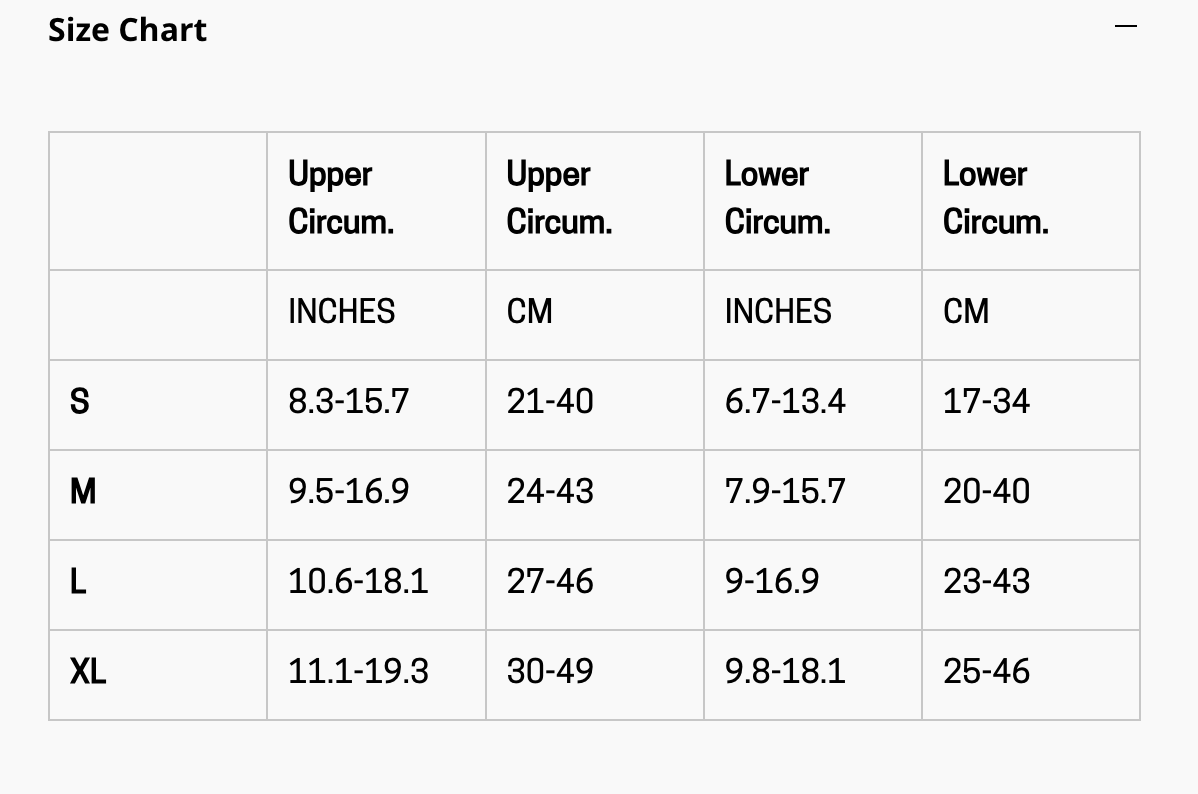Select the XL size row label

point(88,672)
